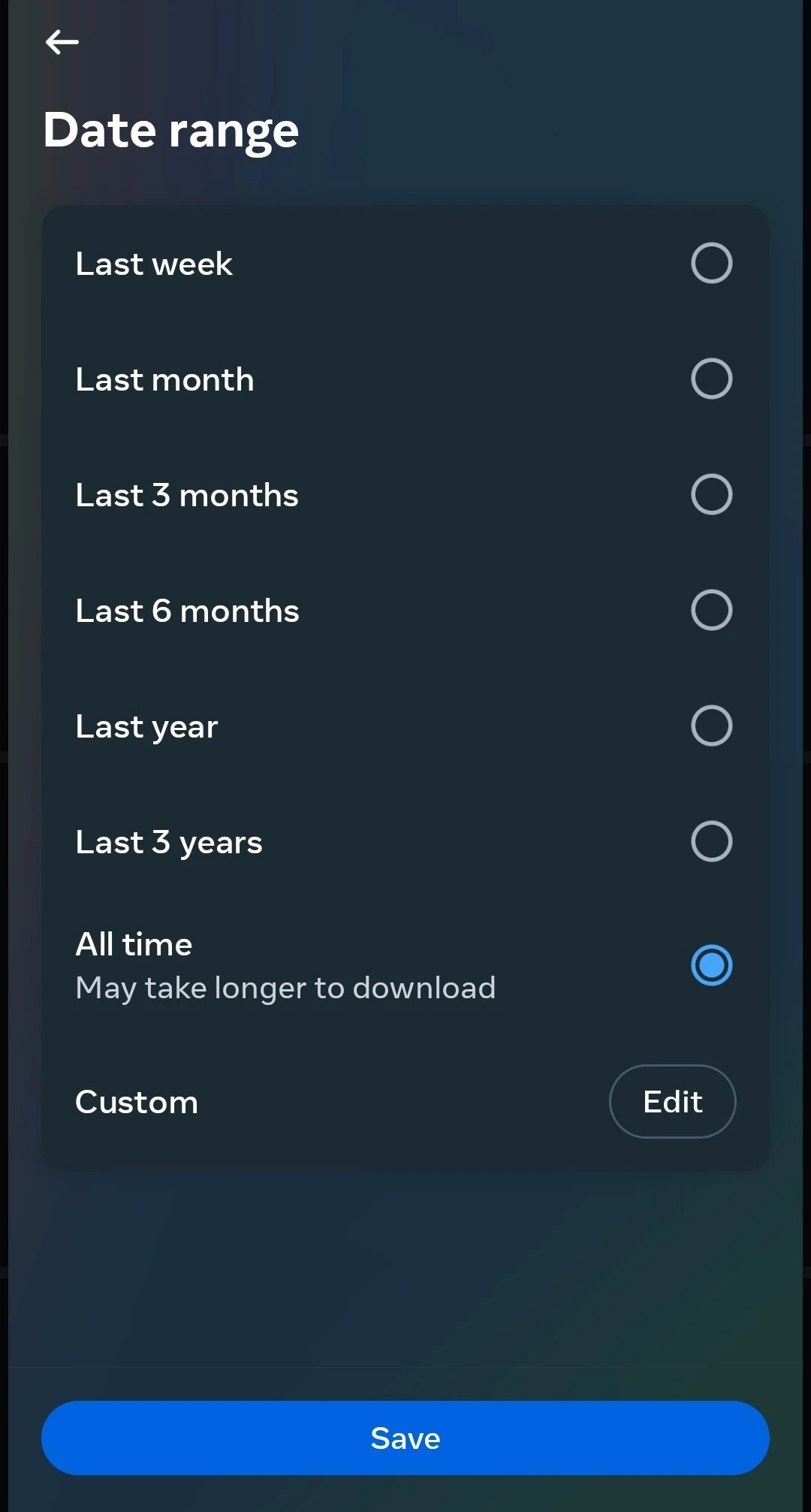This screenshot has height=1512, width=811.
Task: Tap the "Last week" label text
Action: coord(154,264)
